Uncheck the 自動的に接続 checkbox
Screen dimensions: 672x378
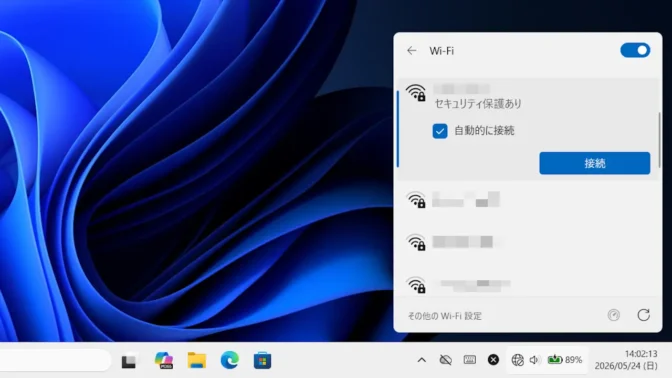coord(440,131)
